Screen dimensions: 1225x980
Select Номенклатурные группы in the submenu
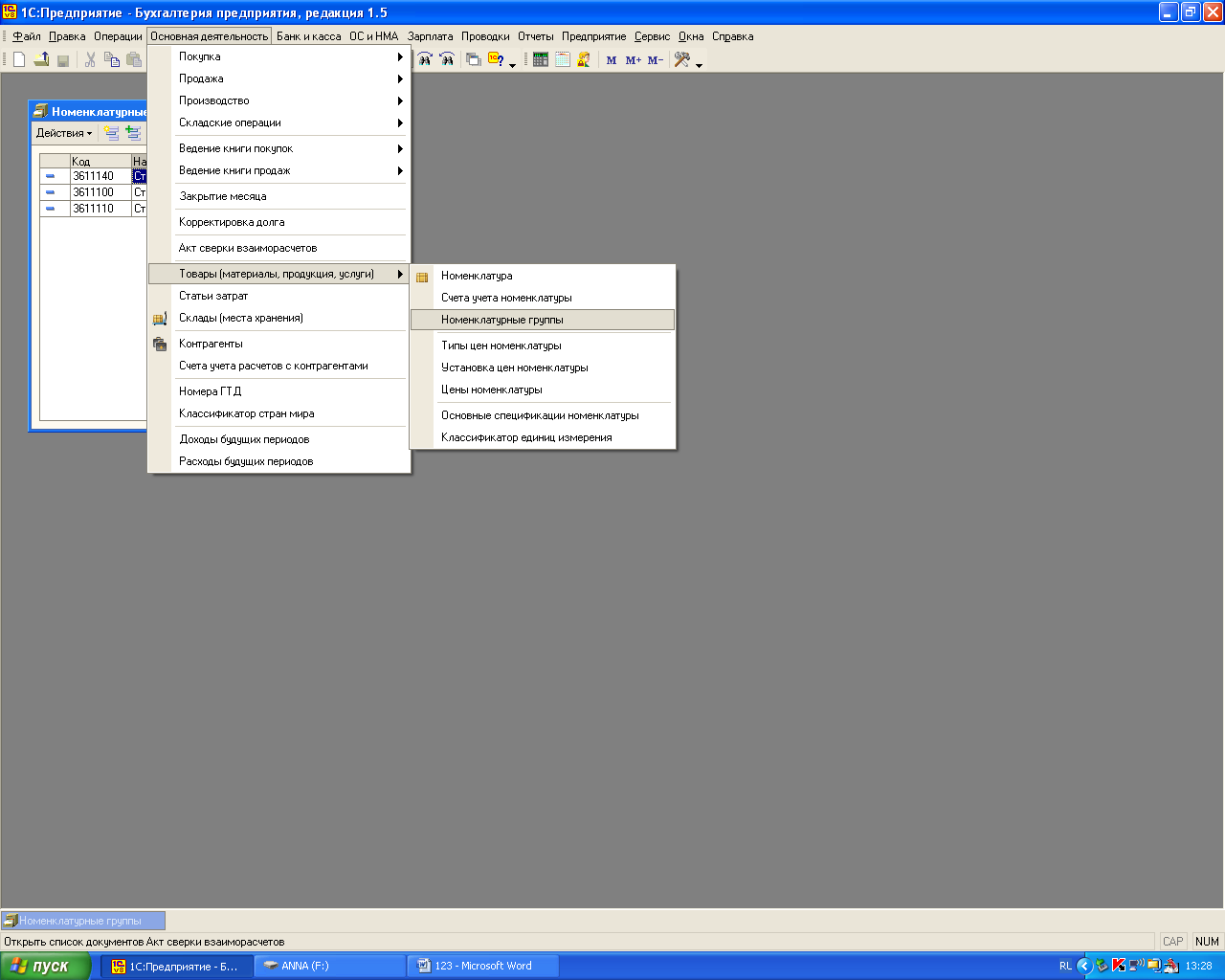(x=543, y=320)
